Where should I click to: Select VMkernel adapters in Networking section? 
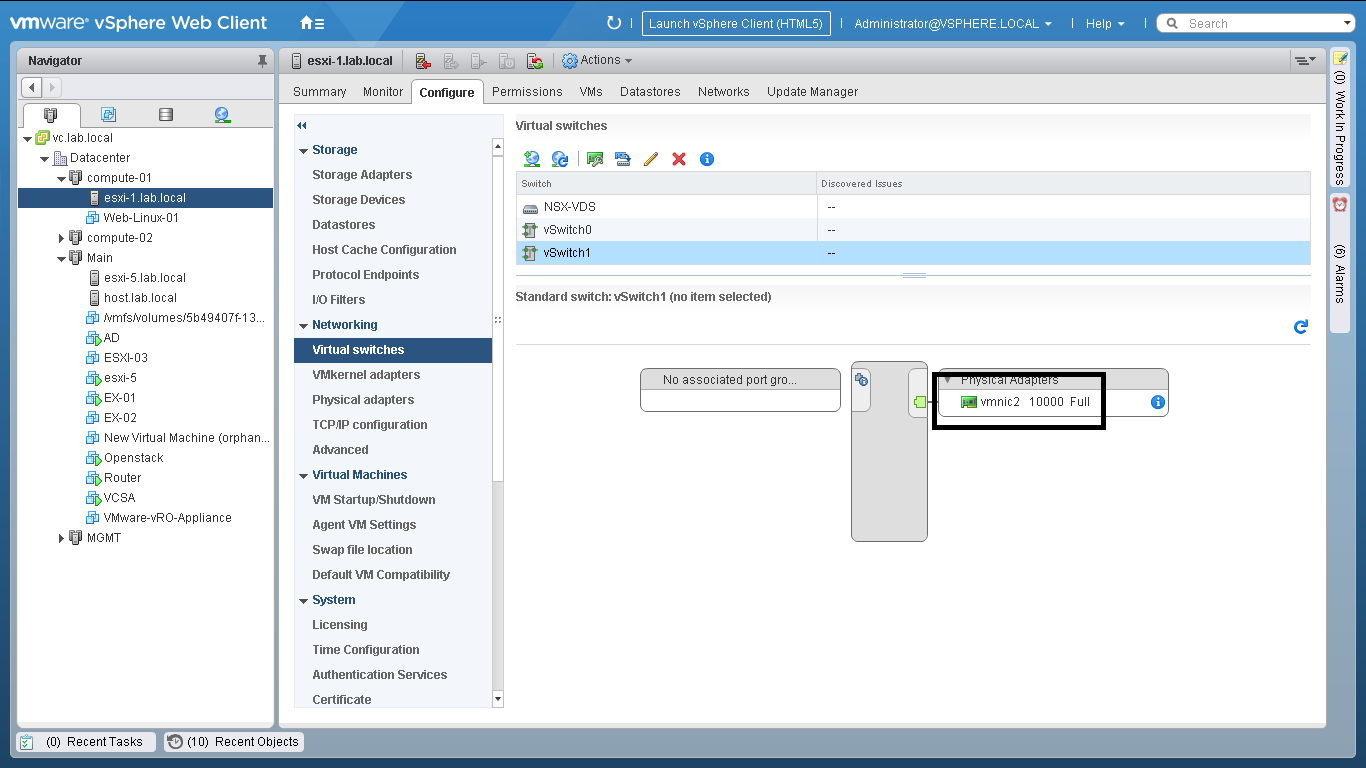(366, 375)
